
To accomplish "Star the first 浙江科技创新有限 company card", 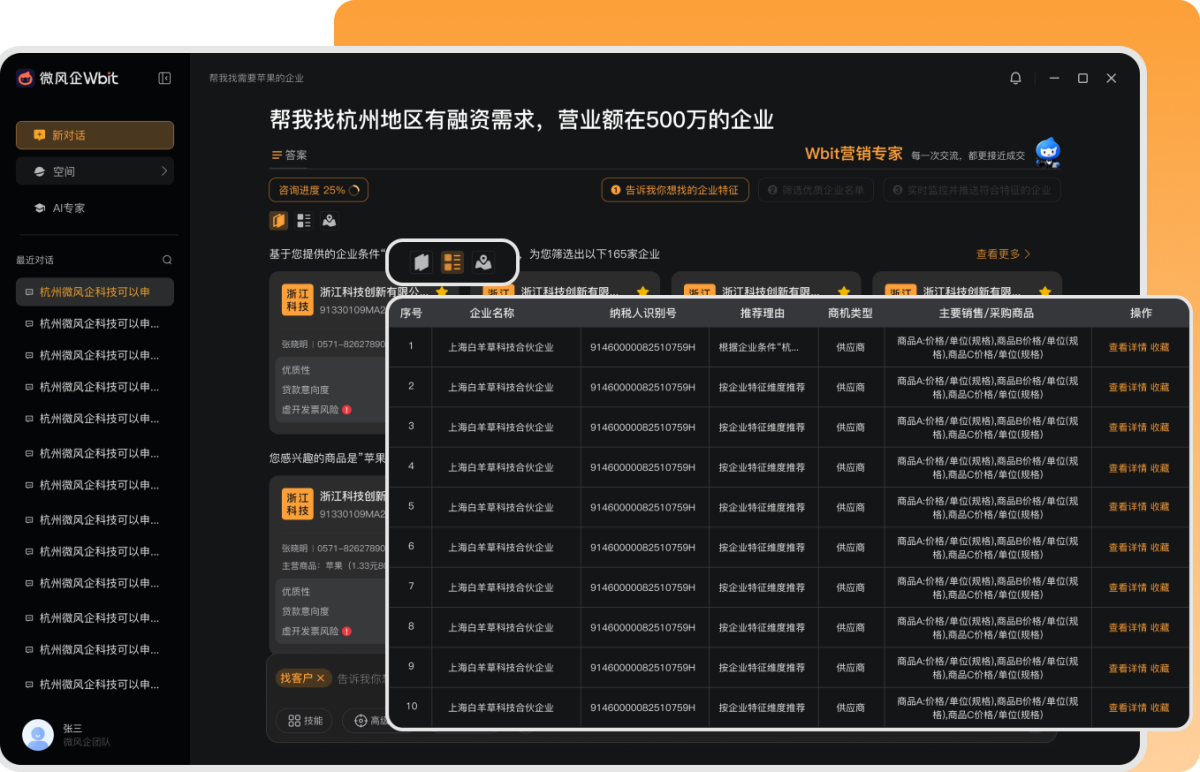I will [441, 290].
